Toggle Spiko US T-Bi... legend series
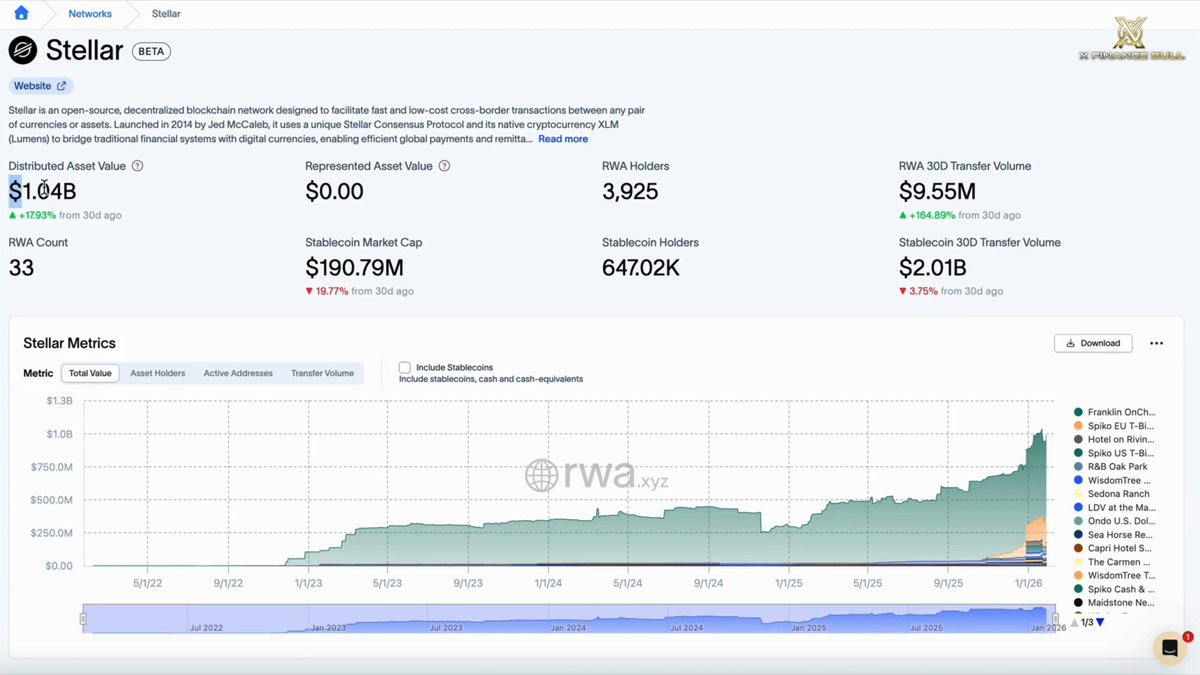Viewport: 1200px width, 675px height. coord(1115,453)
